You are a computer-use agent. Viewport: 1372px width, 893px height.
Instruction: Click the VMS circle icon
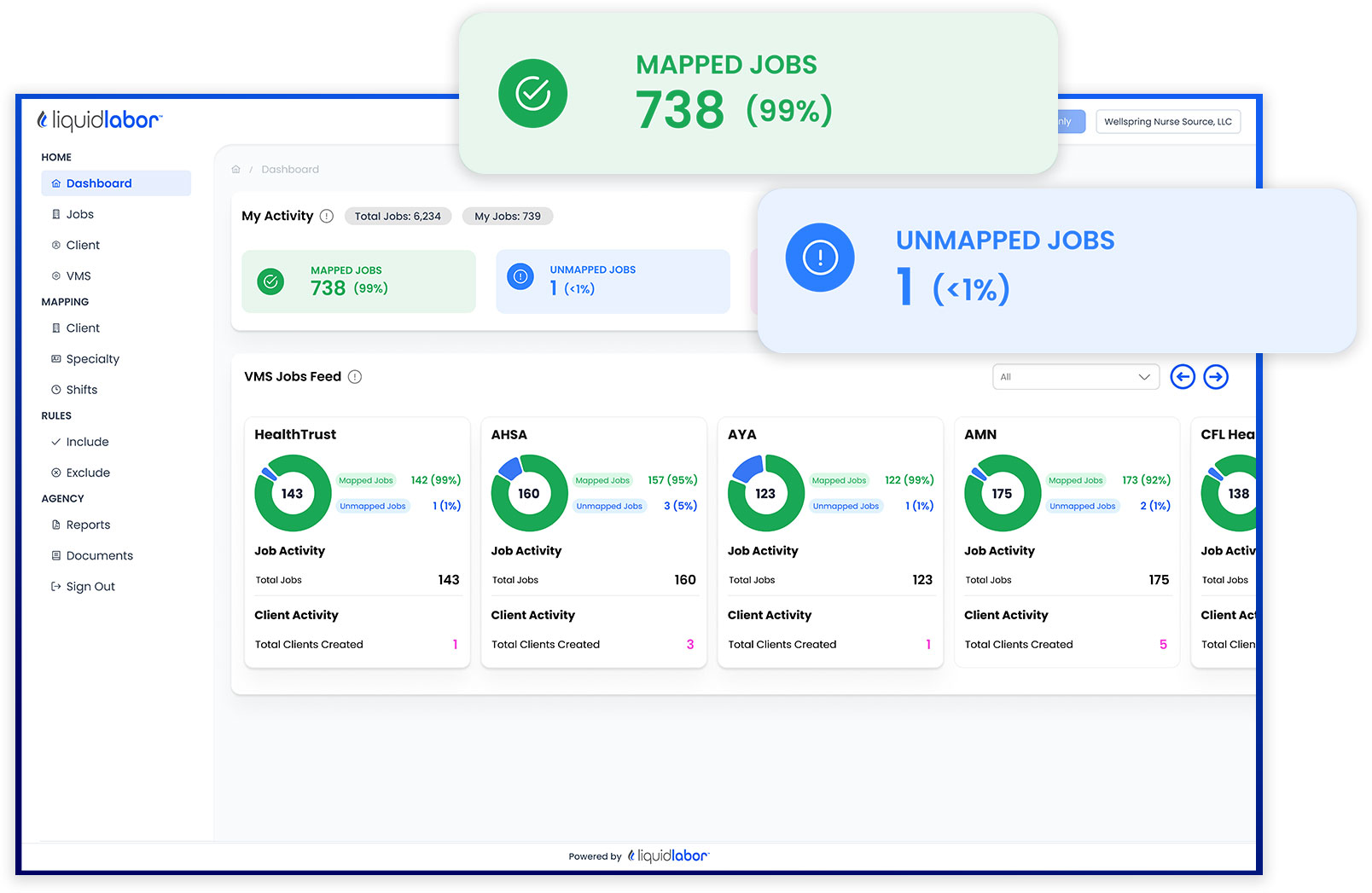tap(56, 275)
